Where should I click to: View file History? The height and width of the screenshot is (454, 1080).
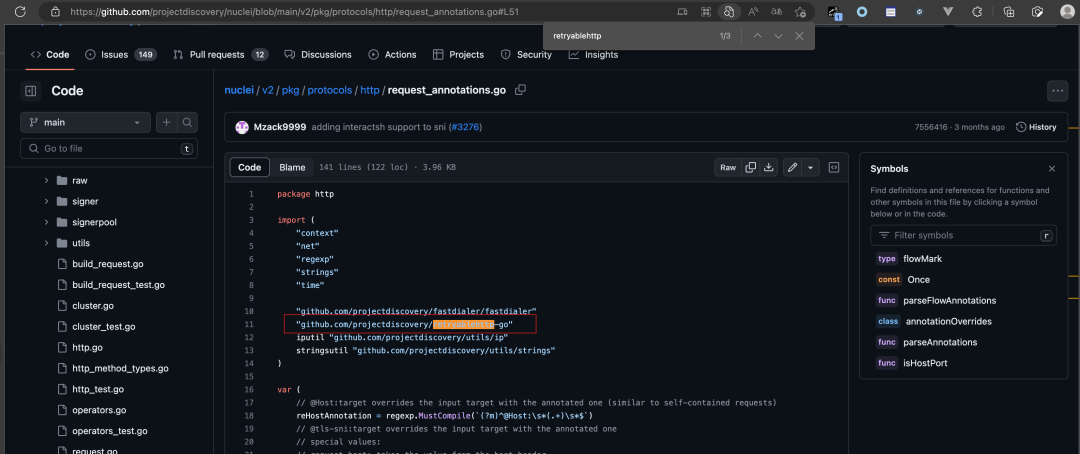point(1036,127)
